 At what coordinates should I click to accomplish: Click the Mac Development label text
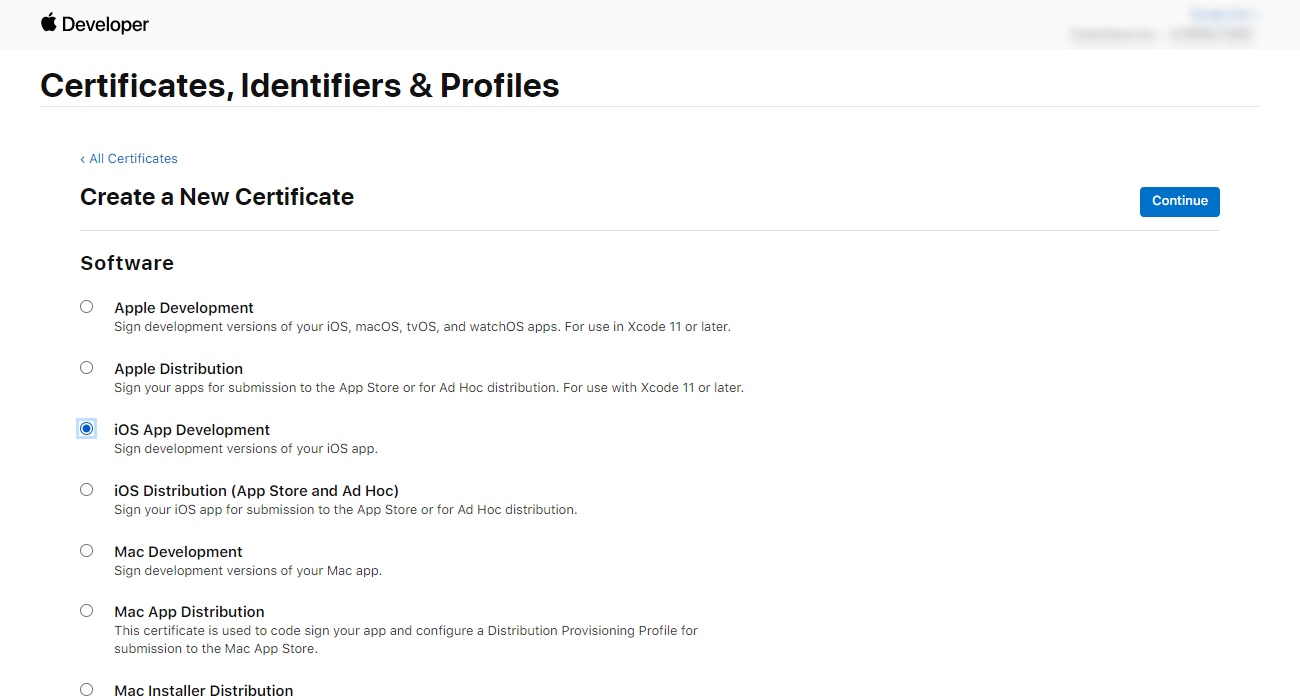click(179, 552)
